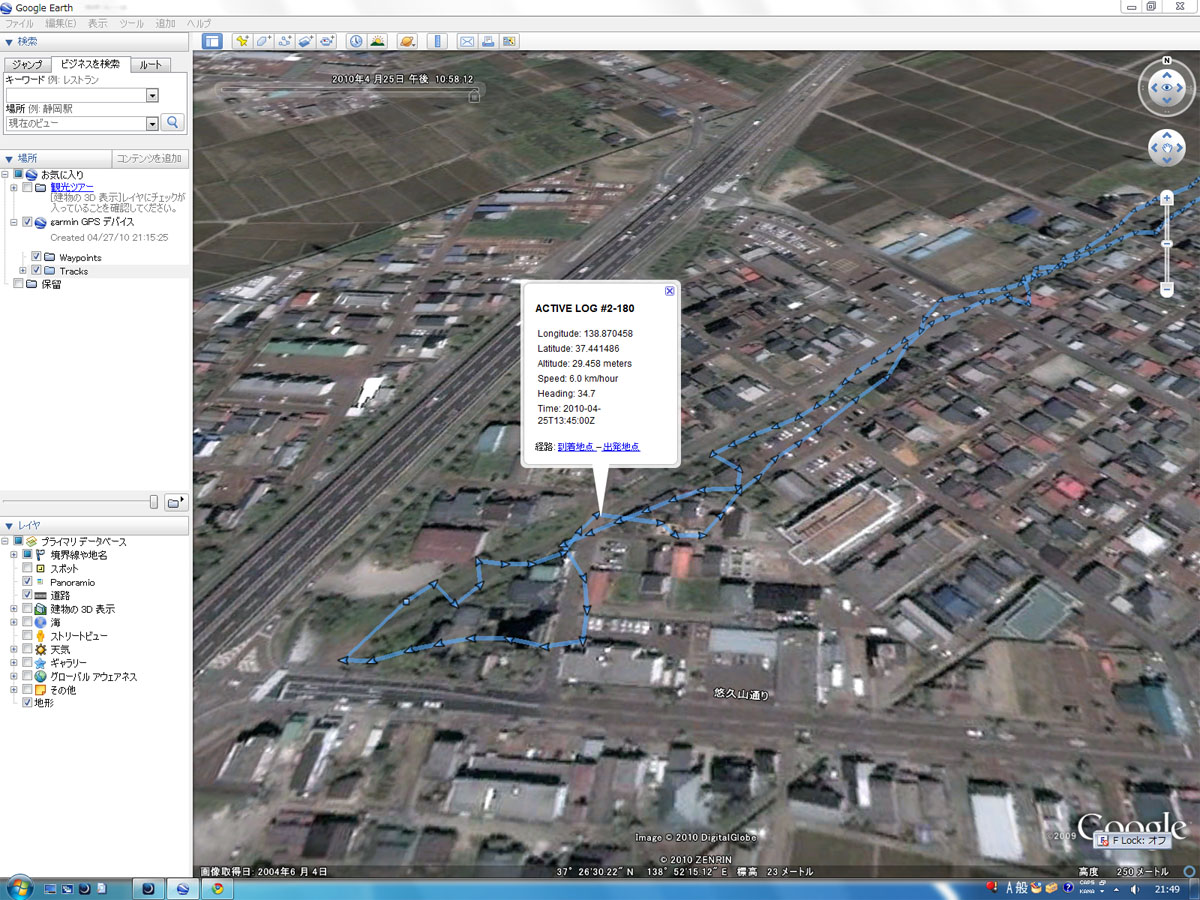The height and width of the screenshot is (900, 1200).
Task: Expand the Tracks folder tree node
Action: 23,271
